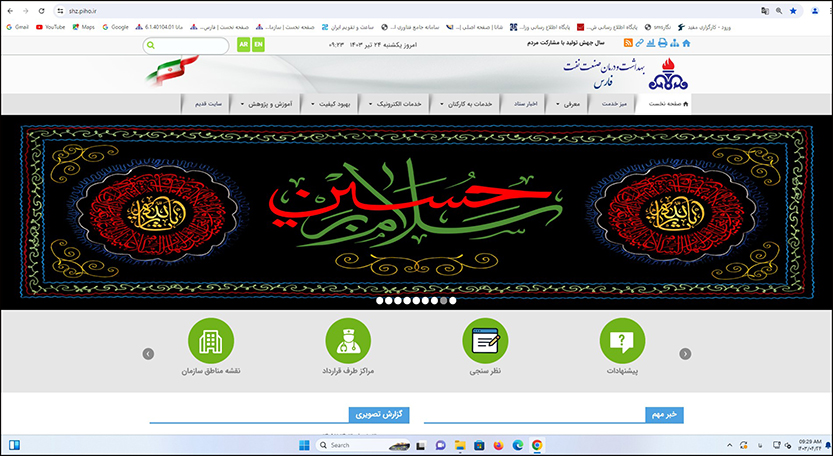Image resolution: width=833 pixels, height=456 pixels.
Task: Open the widgets panel on the taskbar
Action: point(14,445)
